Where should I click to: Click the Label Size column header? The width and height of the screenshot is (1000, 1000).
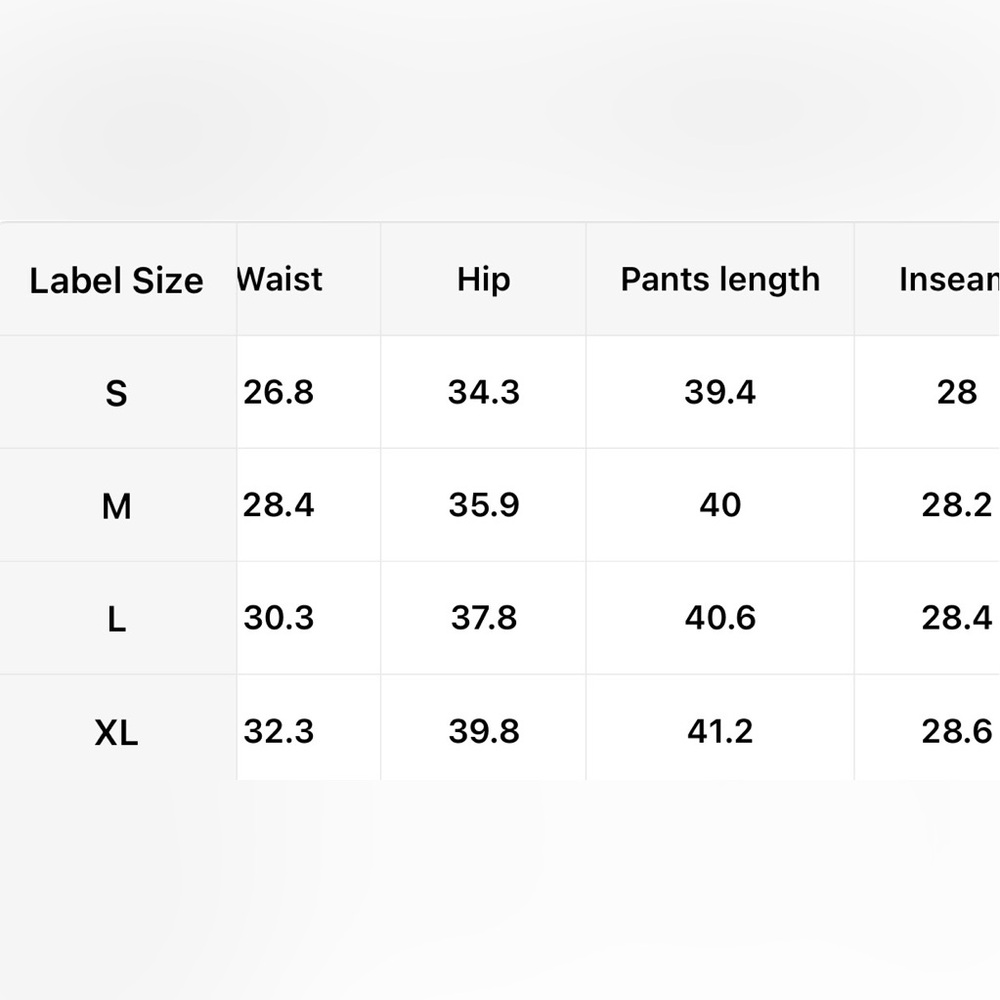point(116,281)
